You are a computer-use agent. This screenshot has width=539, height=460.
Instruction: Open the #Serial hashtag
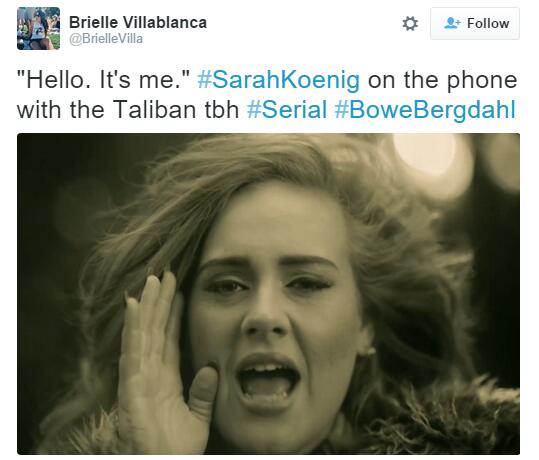point(287,110)
